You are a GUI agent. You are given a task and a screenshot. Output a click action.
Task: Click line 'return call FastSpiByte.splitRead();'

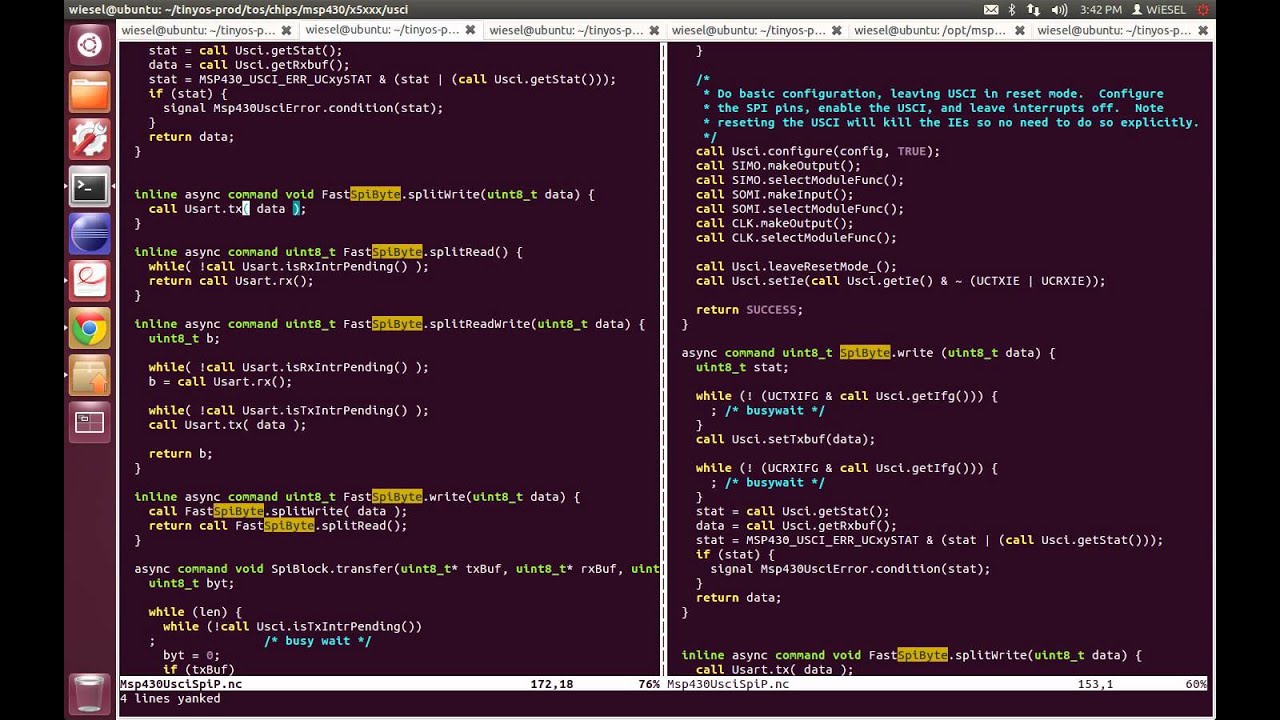278,526
